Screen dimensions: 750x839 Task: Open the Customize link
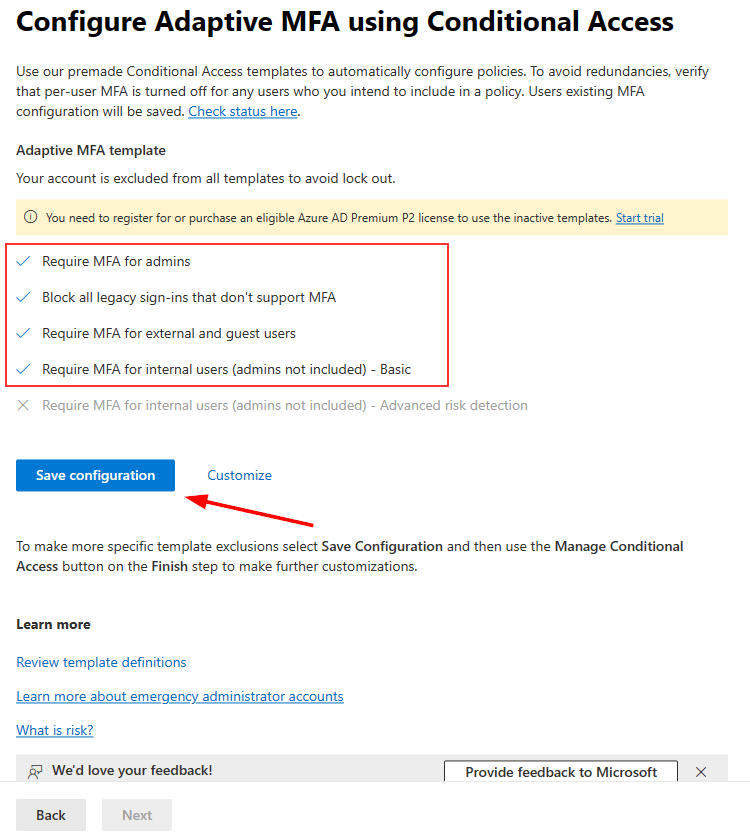pyautogui.click(x=239, y=475)
